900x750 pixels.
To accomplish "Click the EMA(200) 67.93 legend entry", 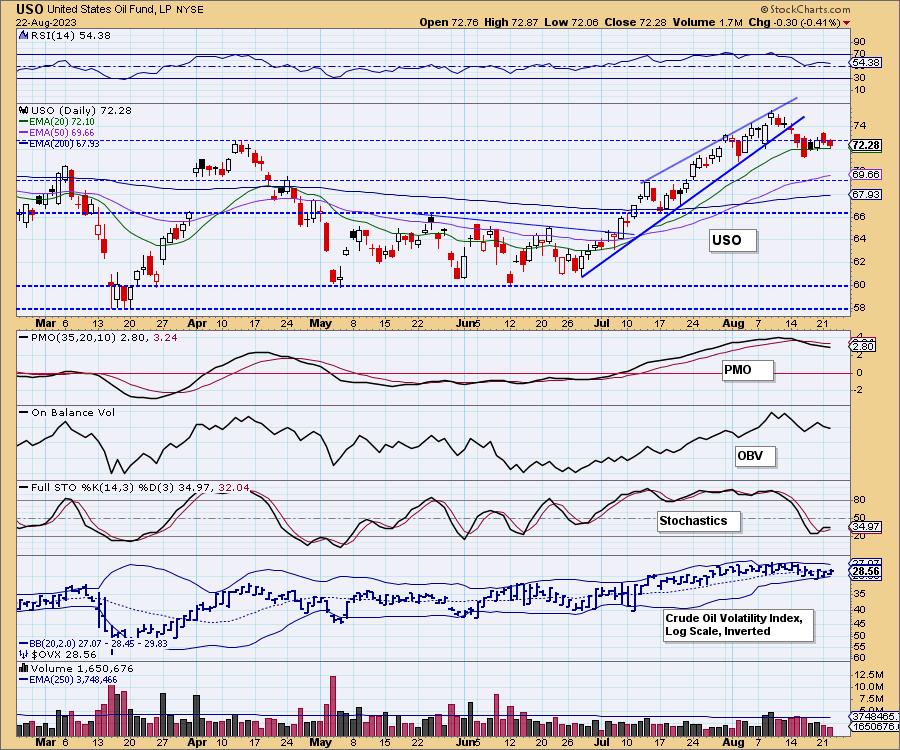I will click(x=59, y=143).
